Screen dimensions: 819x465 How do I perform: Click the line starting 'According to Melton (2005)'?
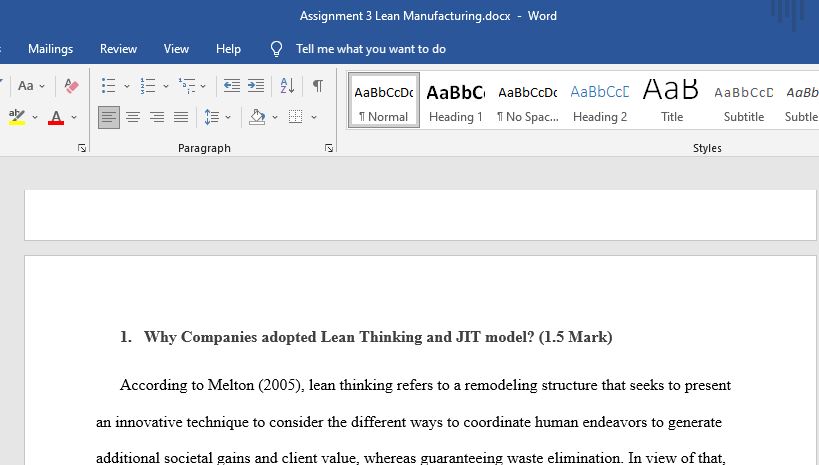coord(425,386)
